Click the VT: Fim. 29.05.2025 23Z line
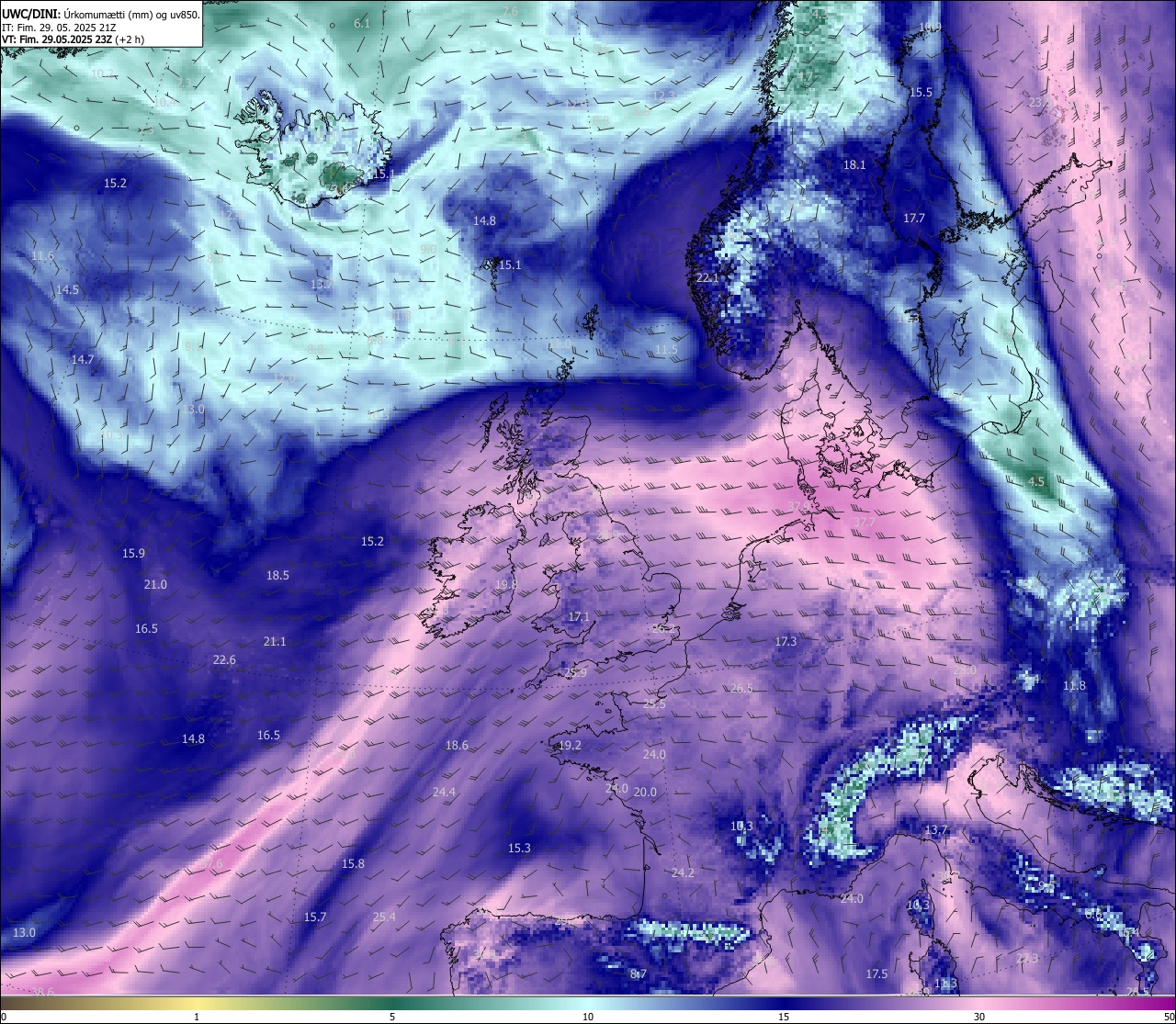 pos(73,39)
